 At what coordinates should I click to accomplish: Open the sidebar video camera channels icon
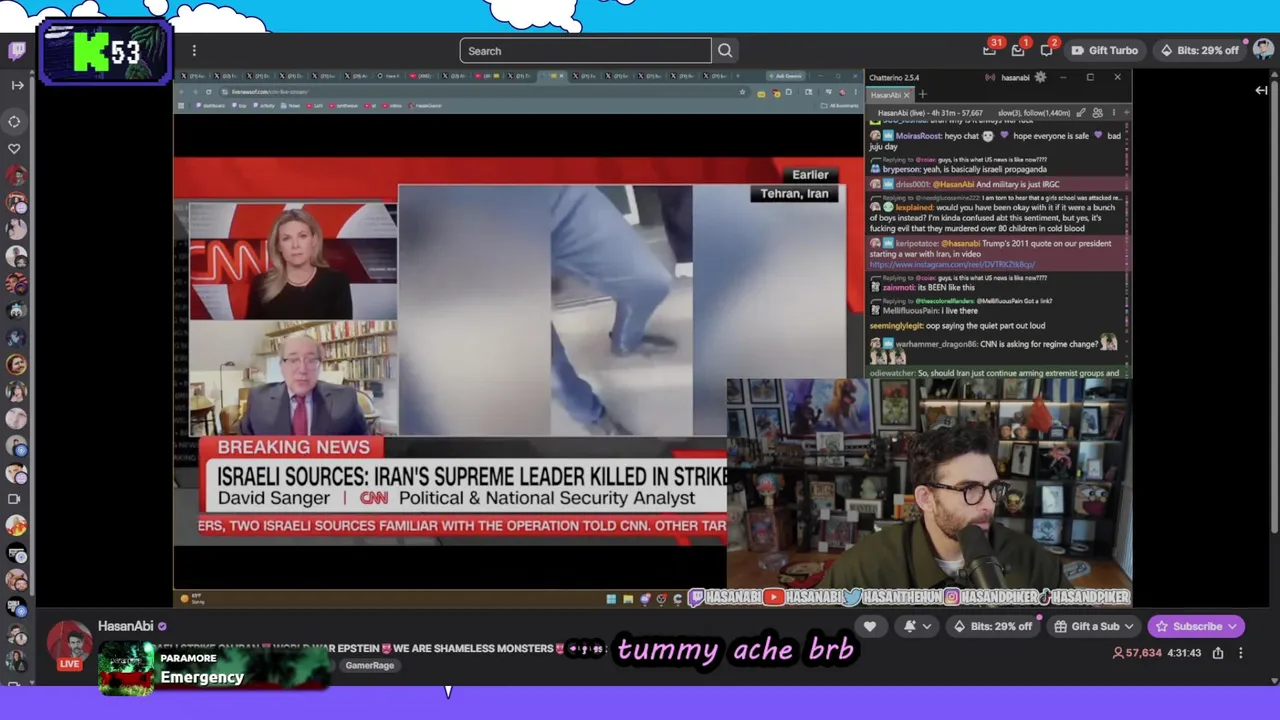click(14, 499)
